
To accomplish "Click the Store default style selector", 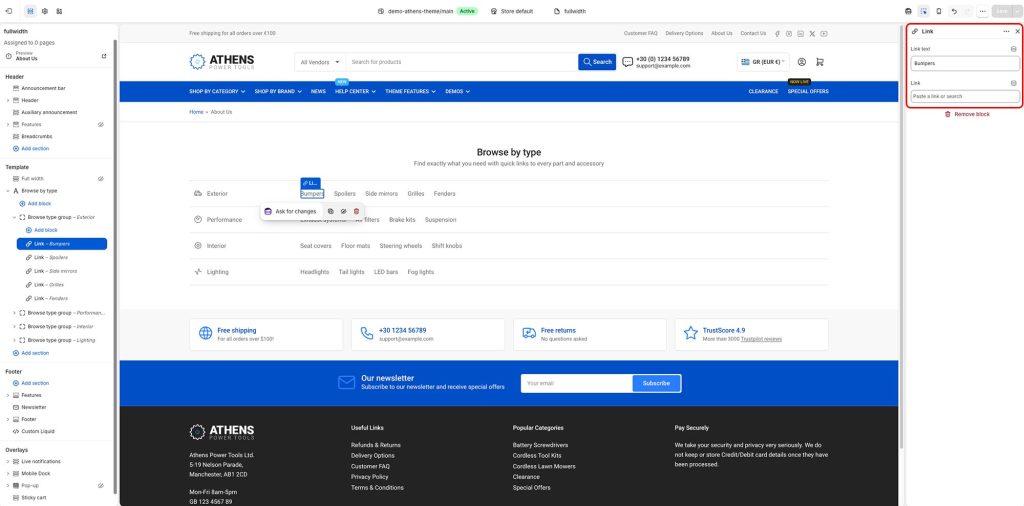I will pos(512,11).
